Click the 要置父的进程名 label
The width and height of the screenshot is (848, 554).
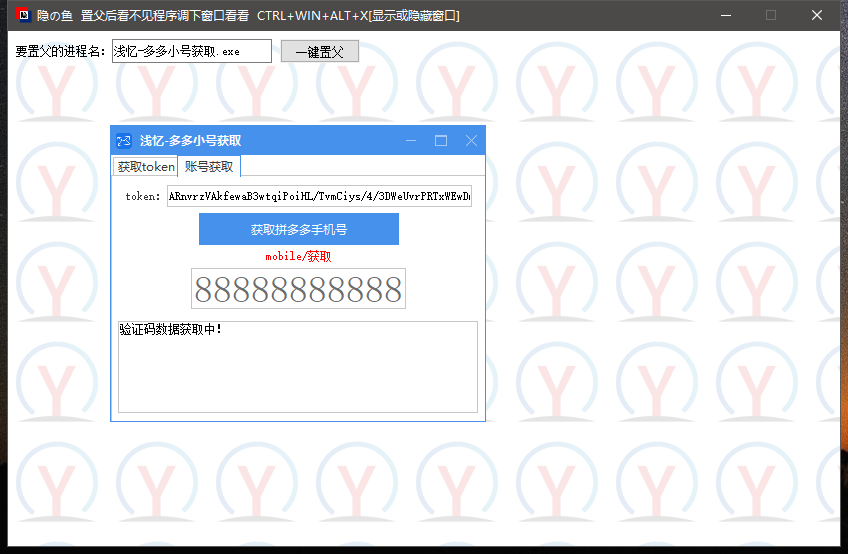point(60,51)
